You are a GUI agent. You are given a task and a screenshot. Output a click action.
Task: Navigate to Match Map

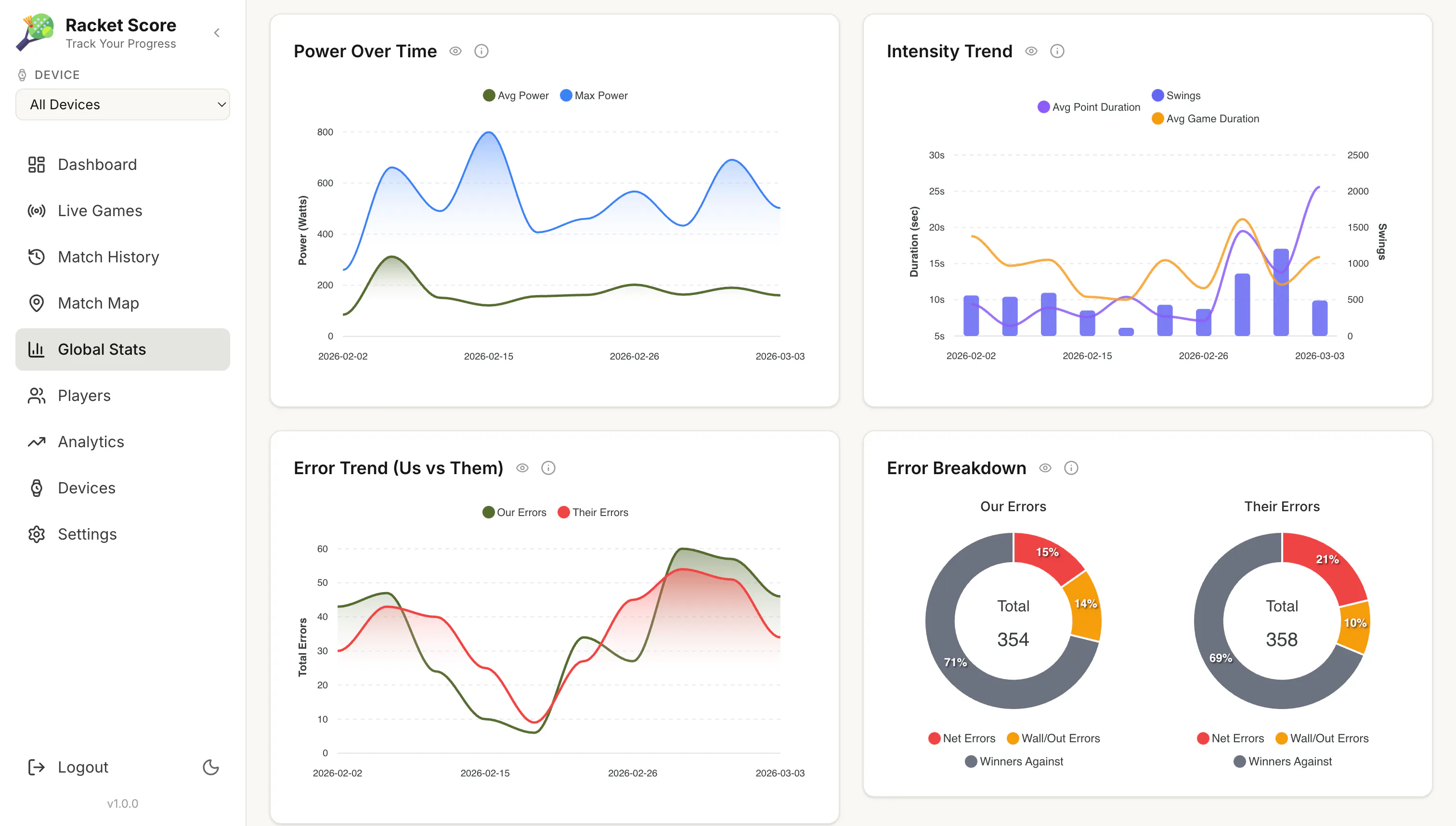point(123,304)
